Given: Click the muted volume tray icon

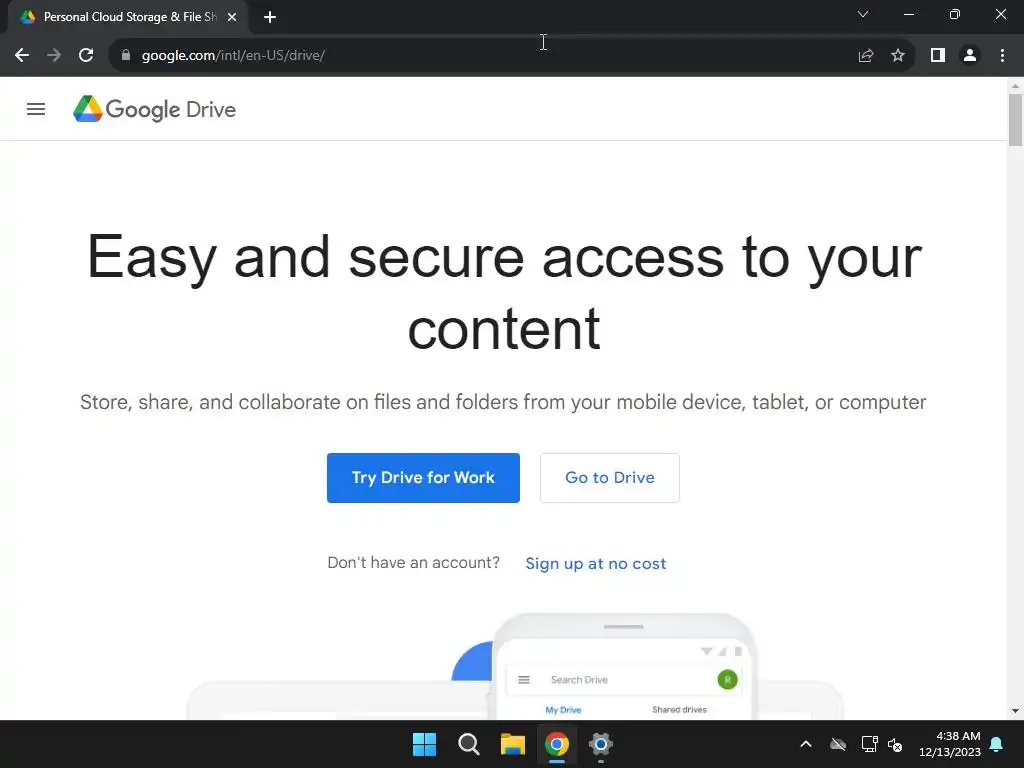Looking at the screenshot, I should click(895, 744).
